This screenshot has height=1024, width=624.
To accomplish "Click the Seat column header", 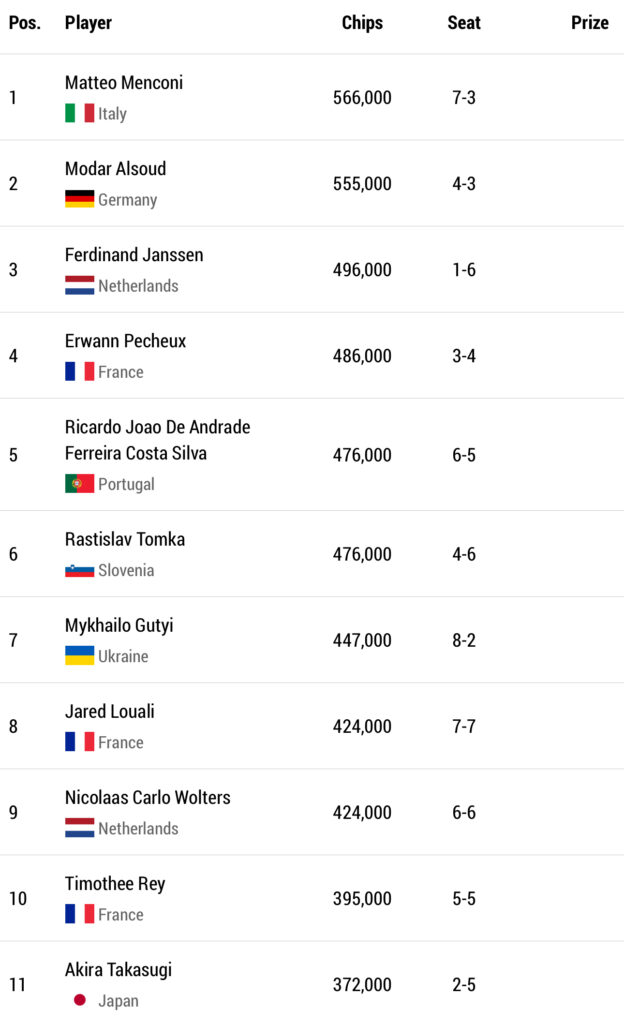I will (464, 23).
